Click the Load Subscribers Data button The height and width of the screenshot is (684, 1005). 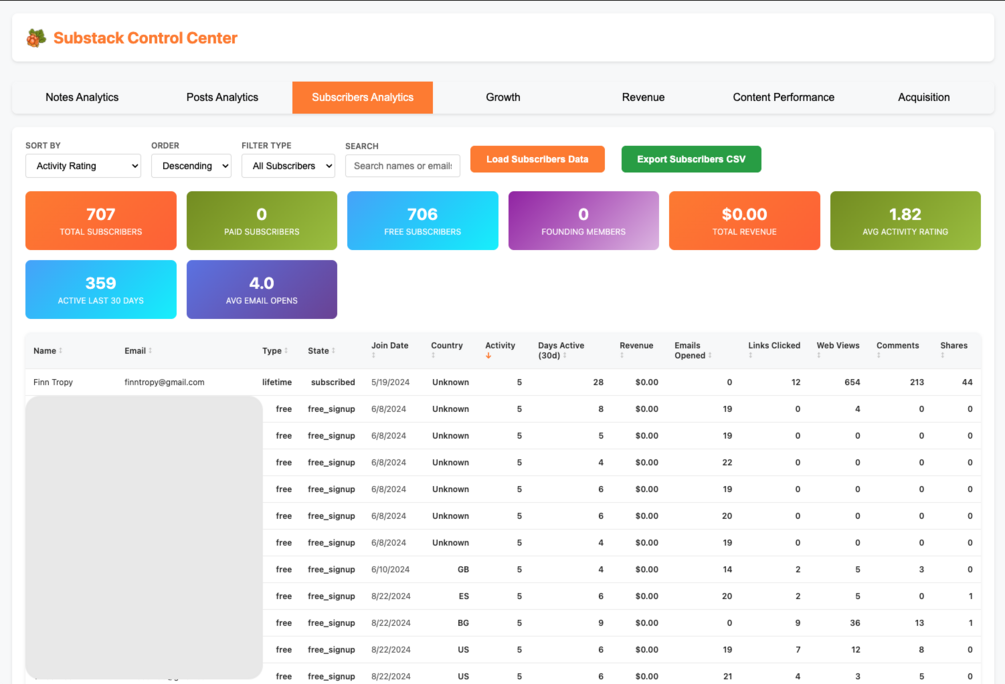click(537, 159)
